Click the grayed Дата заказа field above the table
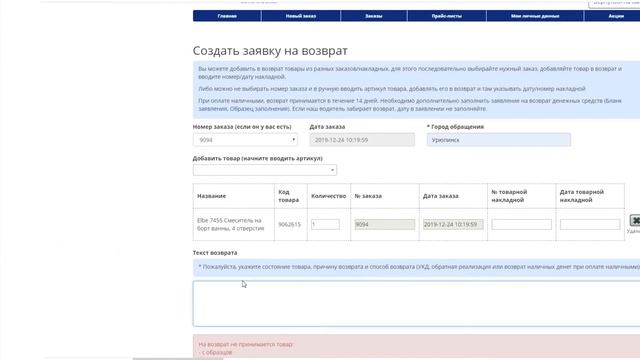Image resolution: width=640 pixels, height=360 pixels. coord(362,140)
